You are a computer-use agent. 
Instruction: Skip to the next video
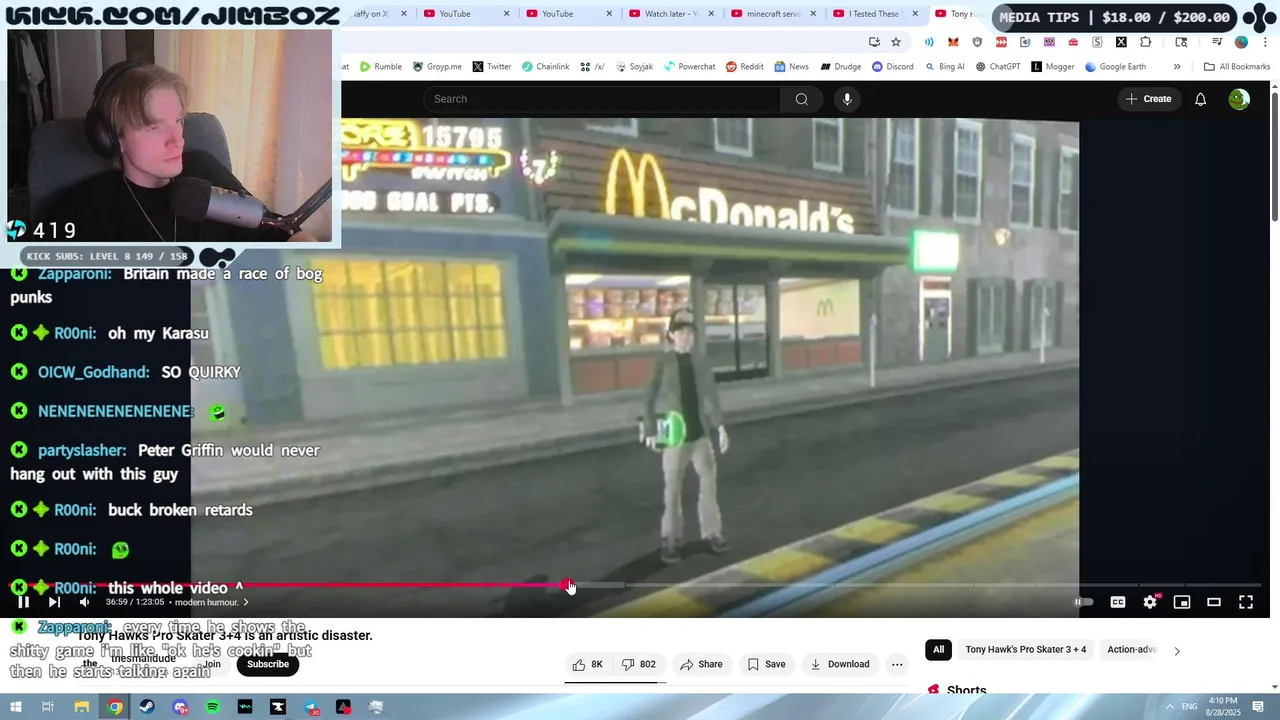(x=54, y=602)
